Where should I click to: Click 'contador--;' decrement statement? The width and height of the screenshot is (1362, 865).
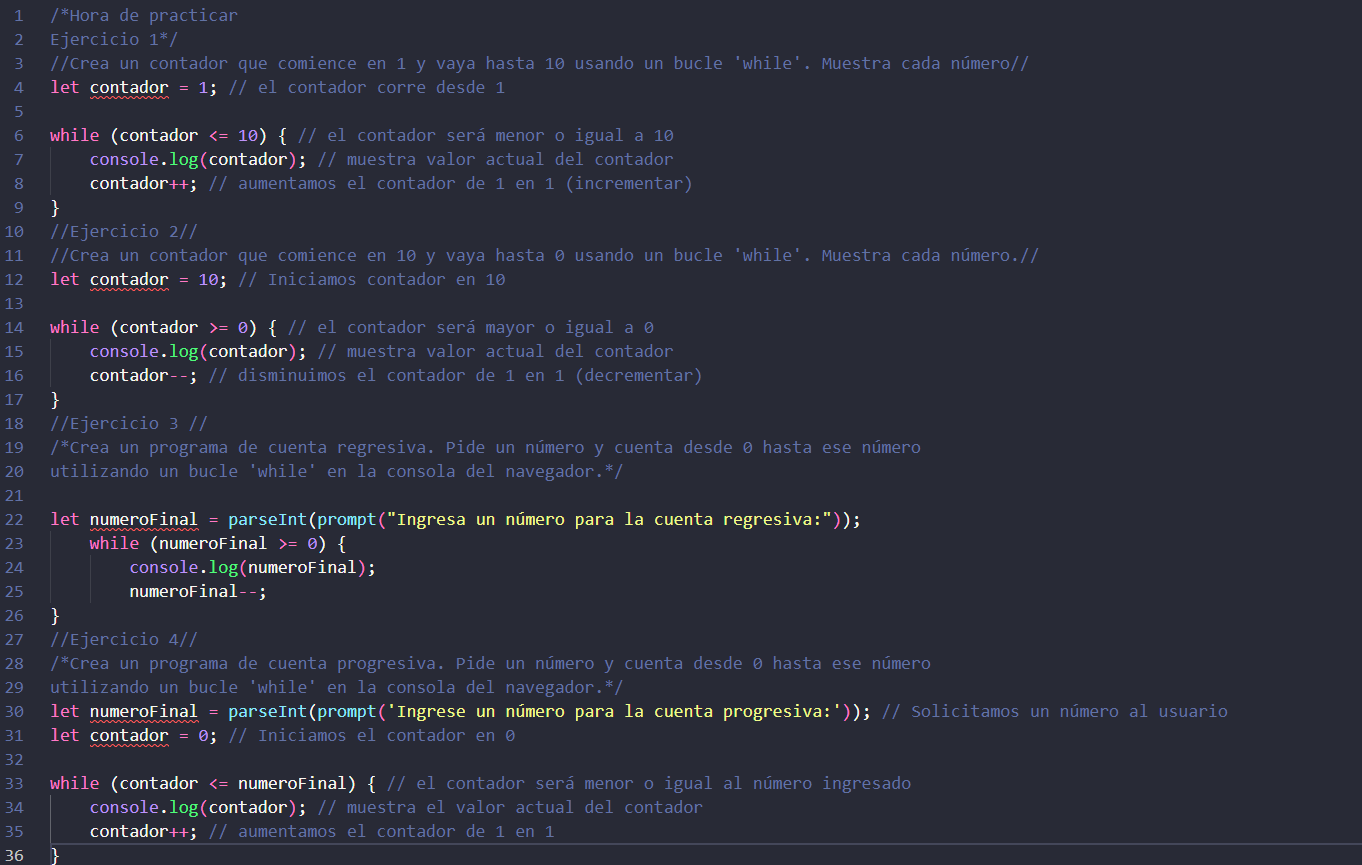[x=144, y=375]
